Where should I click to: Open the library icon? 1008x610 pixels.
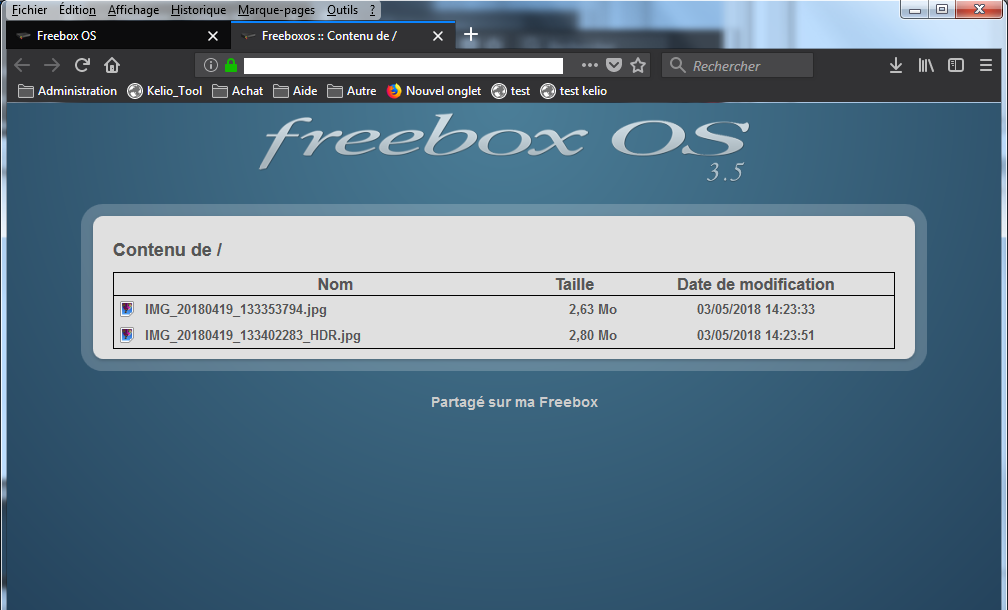(x=926, y=65)
